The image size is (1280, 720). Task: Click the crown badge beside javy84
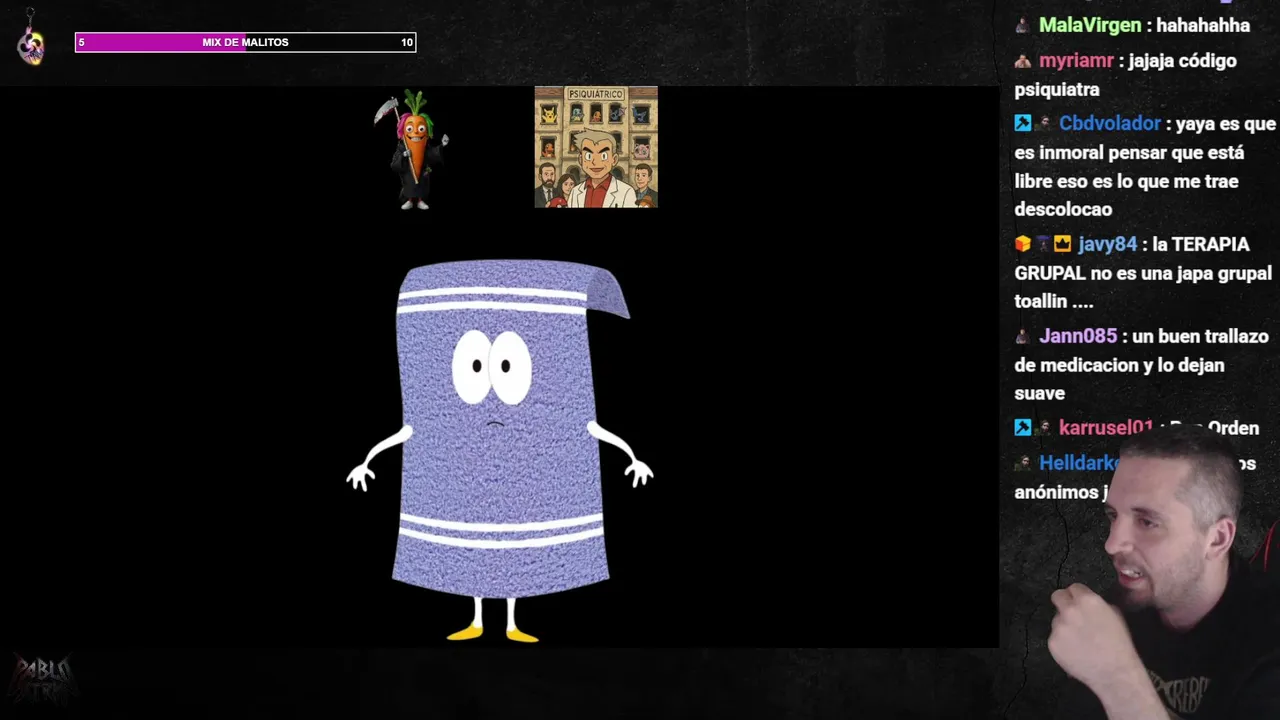[x=1062, y=244]
